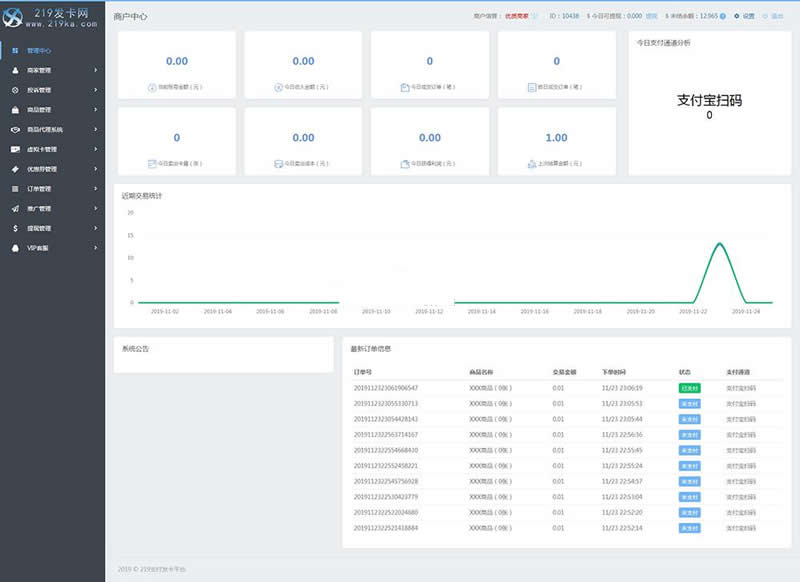Open 虚拟卡管理 from the sidebar

pyautogui.click(x=43, y=147)
